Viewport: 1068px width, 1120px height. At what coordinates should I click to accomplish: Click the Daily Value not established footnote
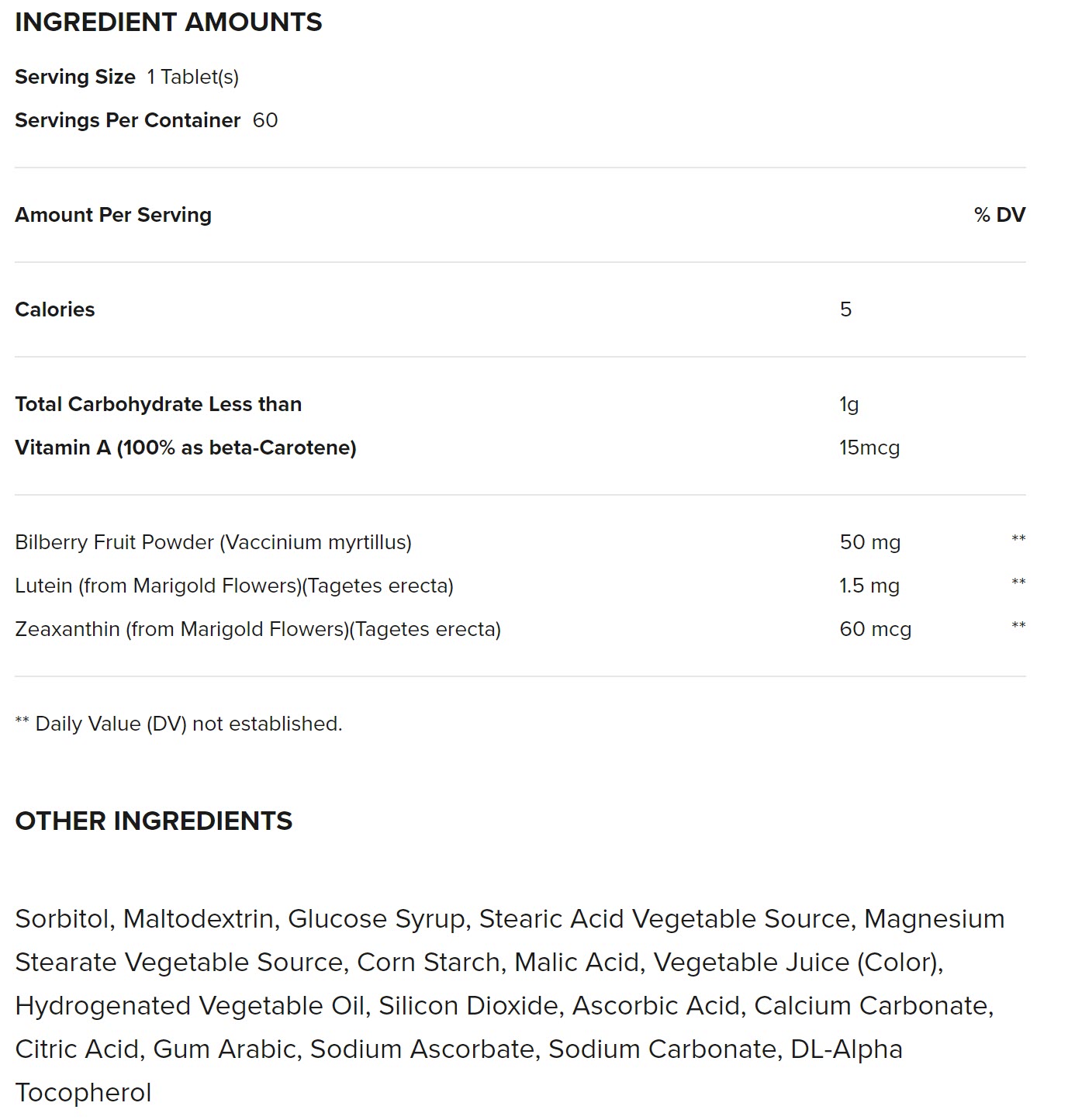(x=179, y=724)
